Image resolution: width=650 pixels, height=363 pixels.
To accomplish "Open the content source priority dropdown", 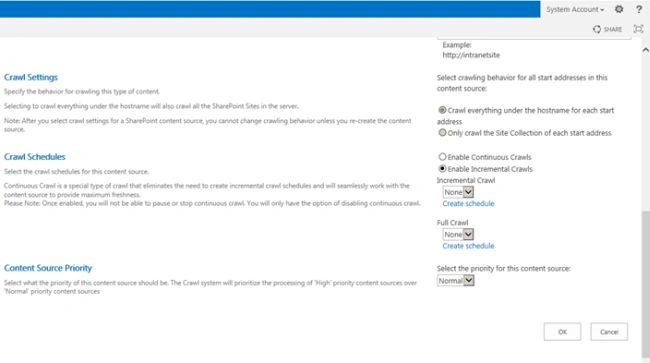I will coord(456,281).
